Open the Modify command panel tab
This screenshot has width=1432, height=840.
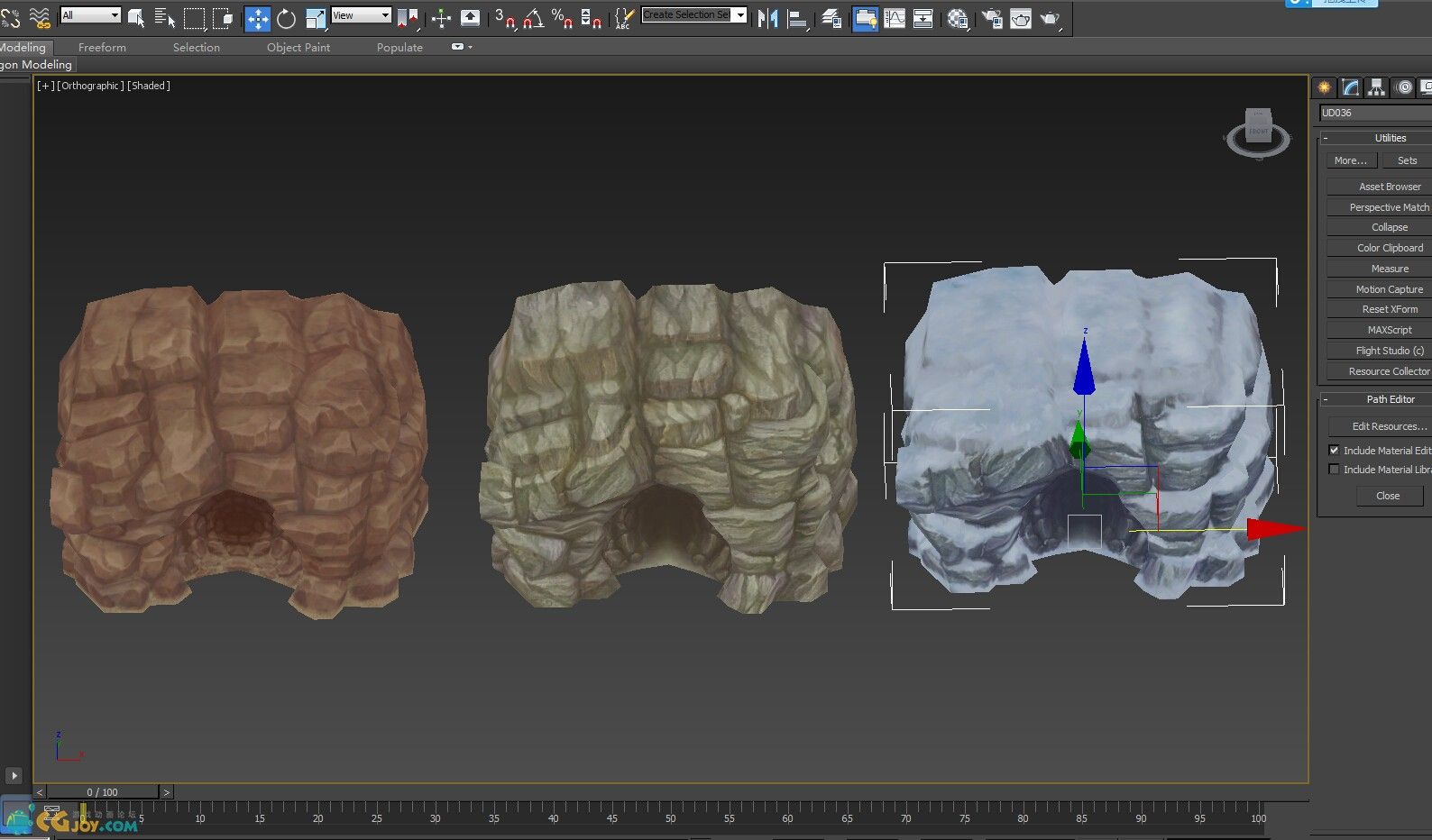point(1350,87)
